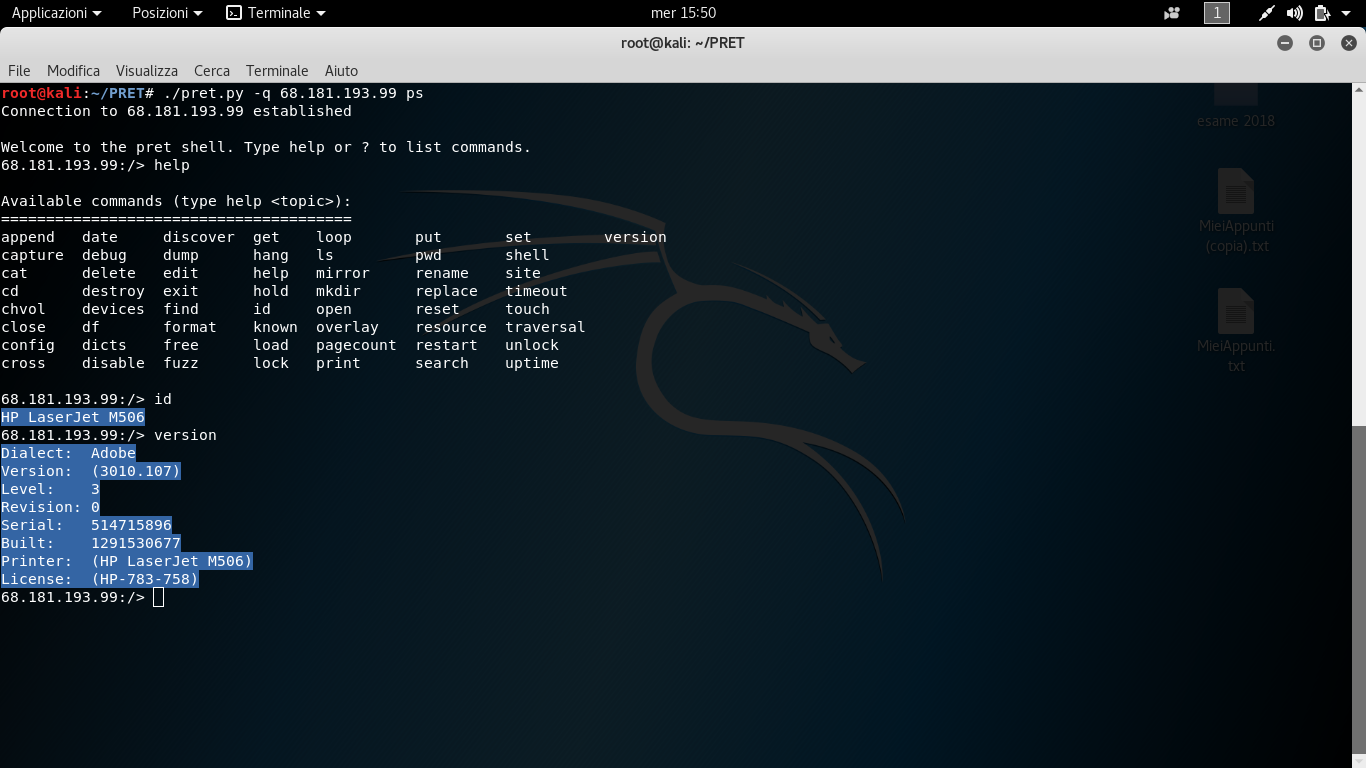This screenshot has width=1366, height=768.
Task: Click 'fuzz' in the command list
Action: point(181,363)
